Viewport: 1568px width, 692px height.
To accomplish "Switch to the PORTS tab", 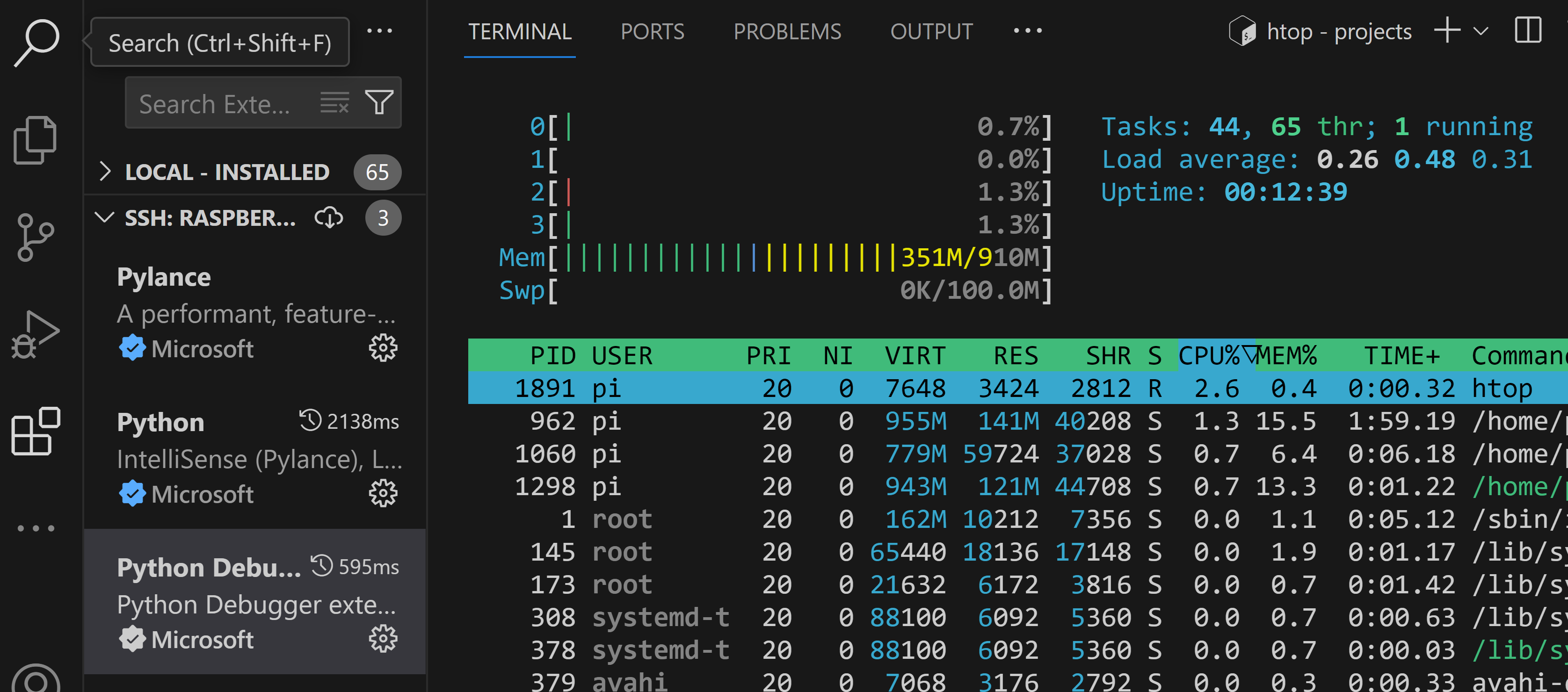I will [653, 31].
